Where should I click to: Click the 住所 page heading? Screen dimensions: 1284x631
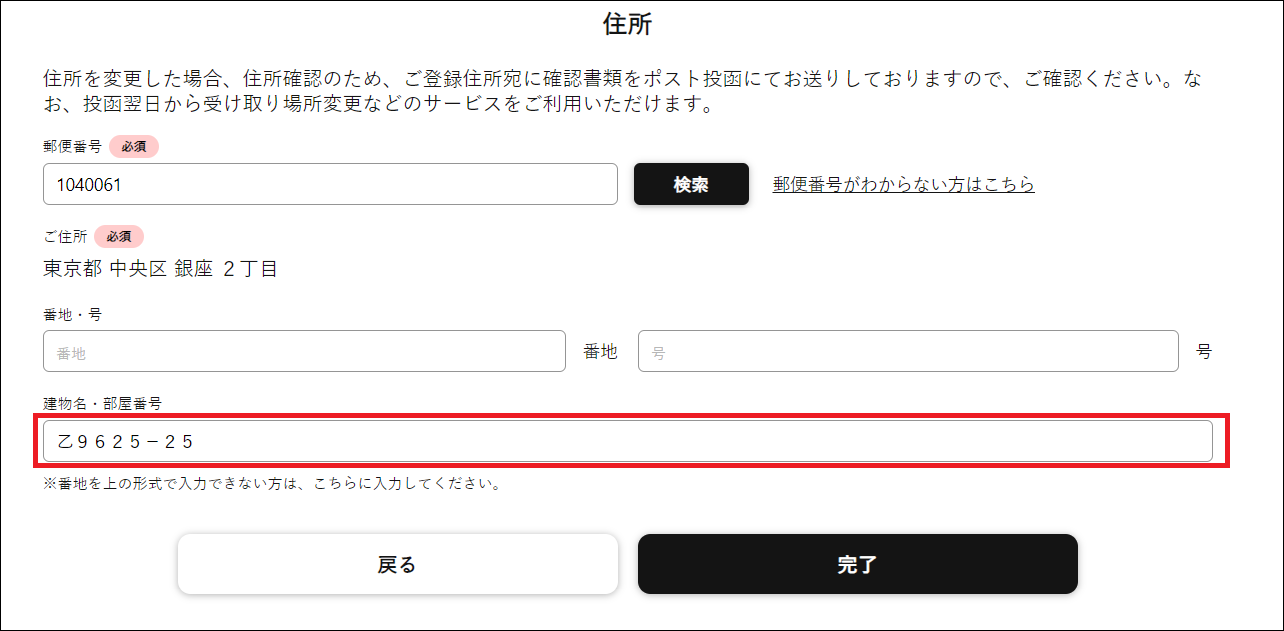[x=641, y=24]
